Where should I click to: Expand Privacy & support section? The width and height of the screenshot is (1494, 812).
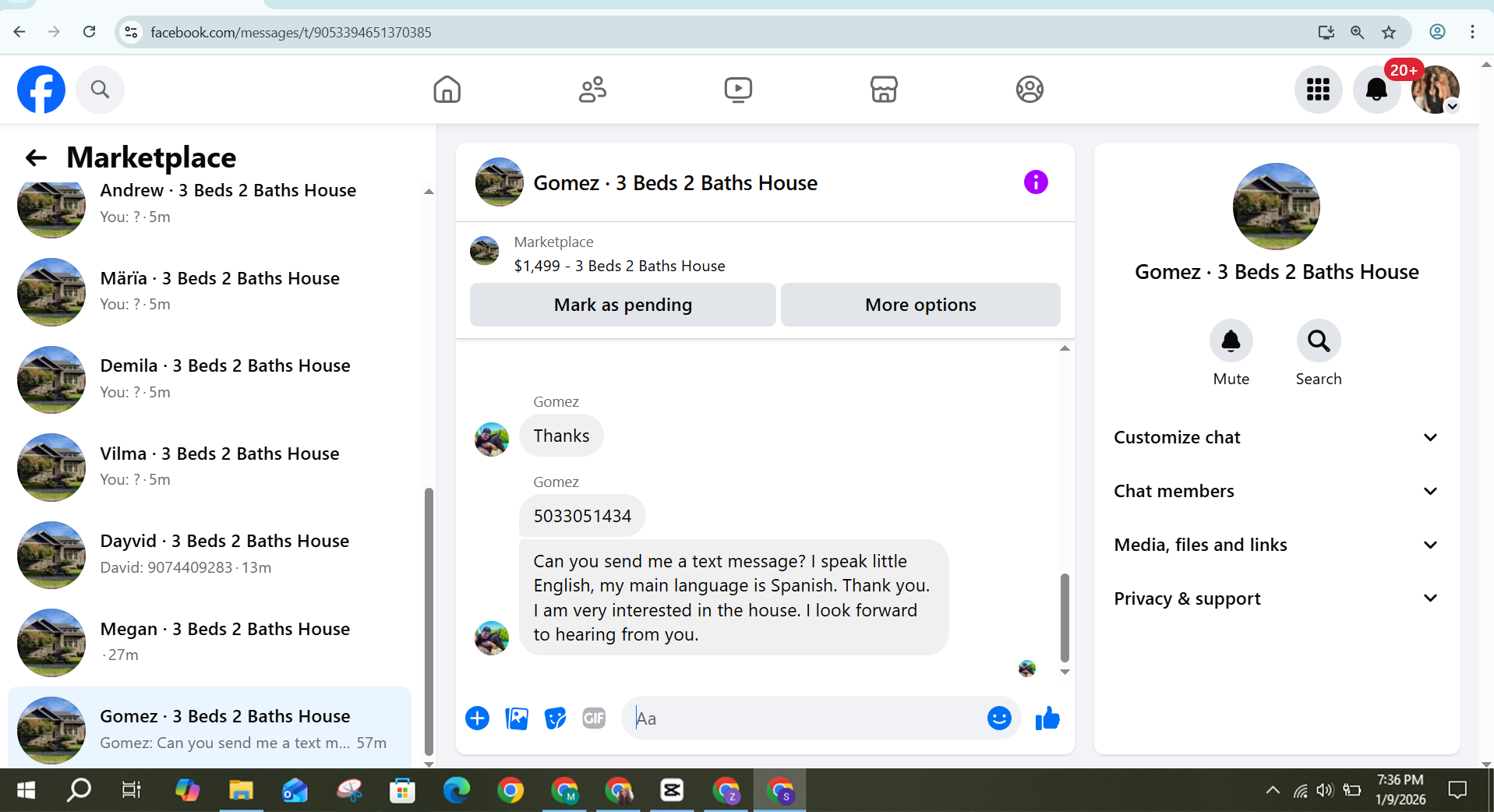point(1276,598)
